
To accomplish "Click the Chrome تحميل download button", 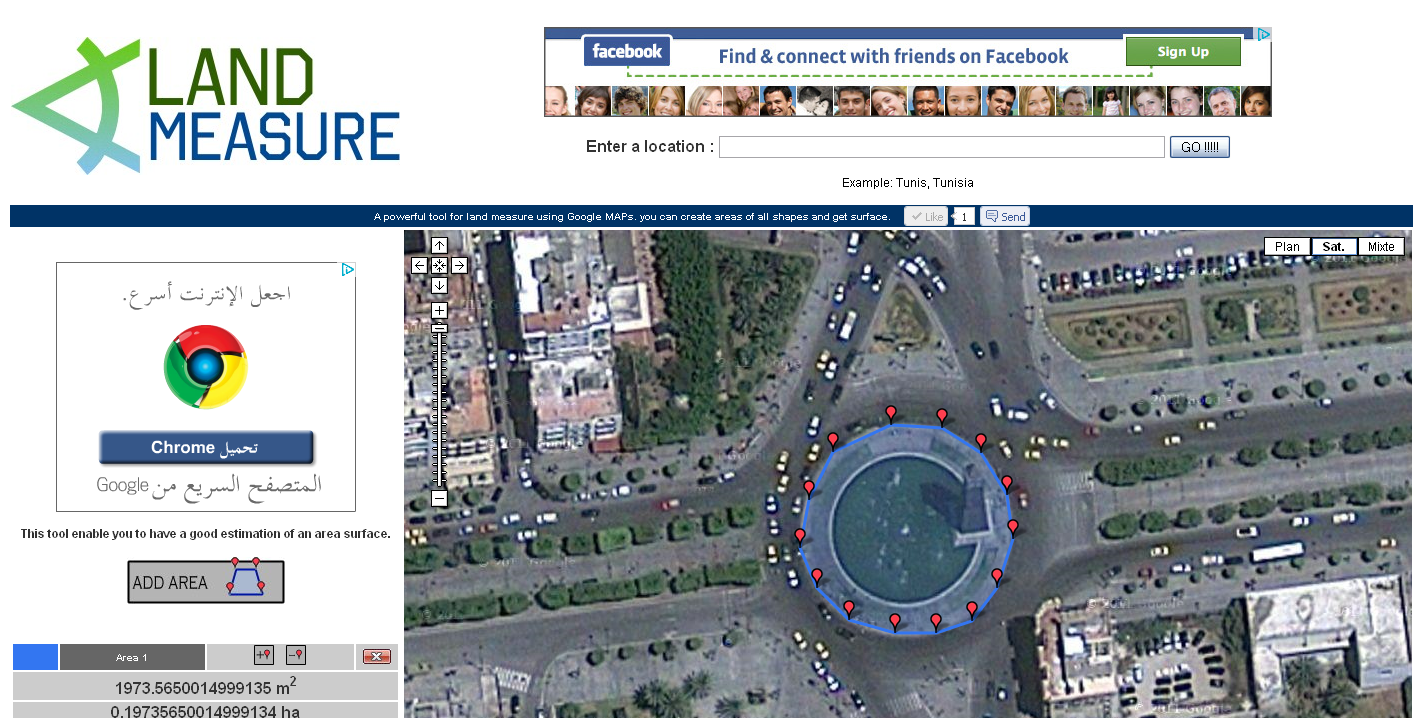I will 206,447.
